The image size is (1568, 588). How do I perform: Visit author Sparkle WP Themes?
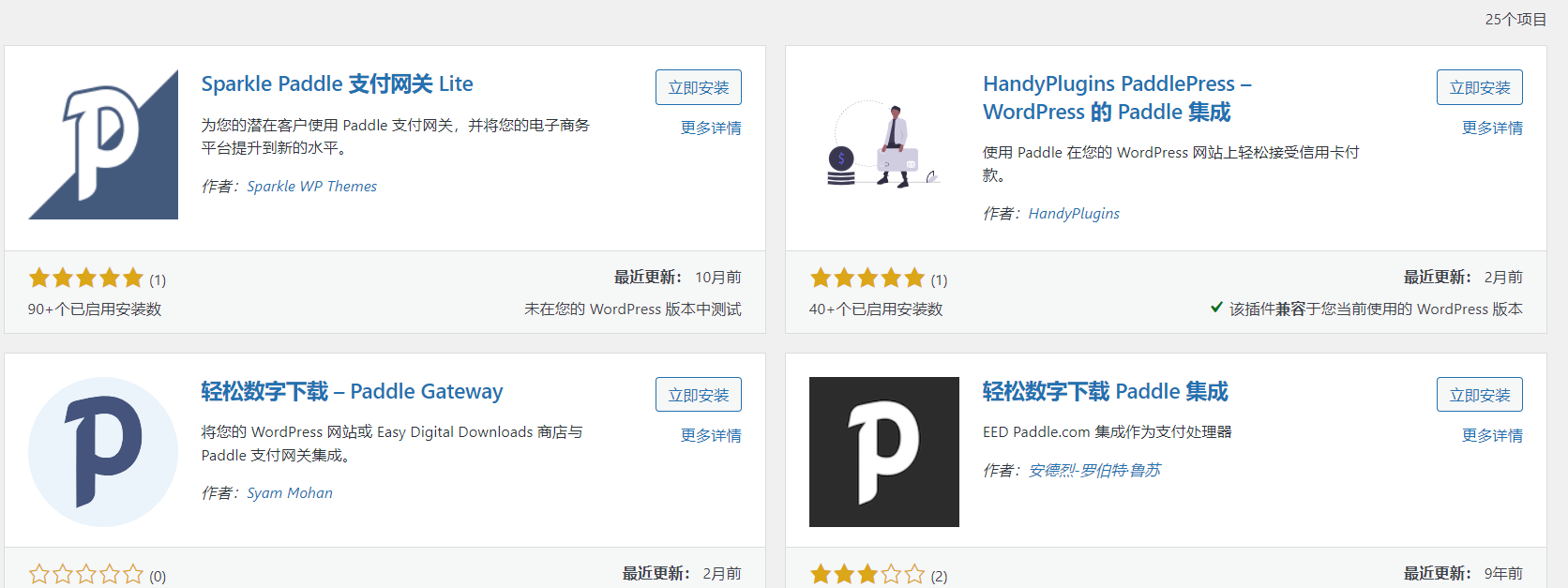(x=312, y=187)
